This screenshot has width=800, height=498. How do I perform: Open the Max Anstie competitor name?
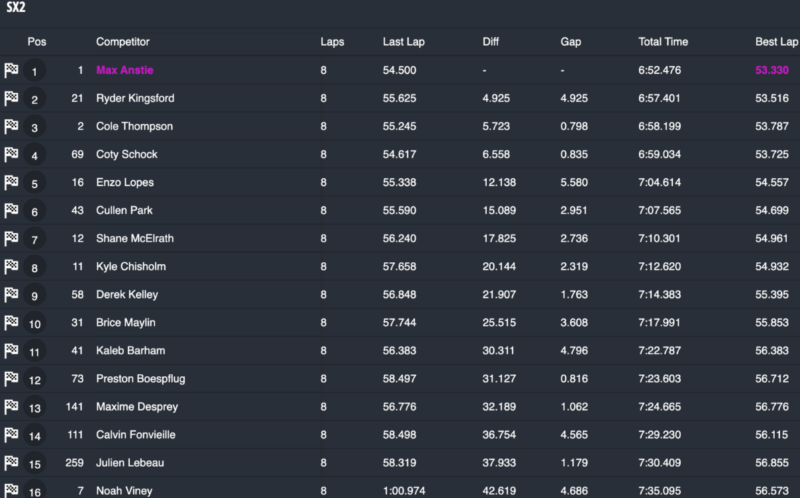click(x=124, y=70)
